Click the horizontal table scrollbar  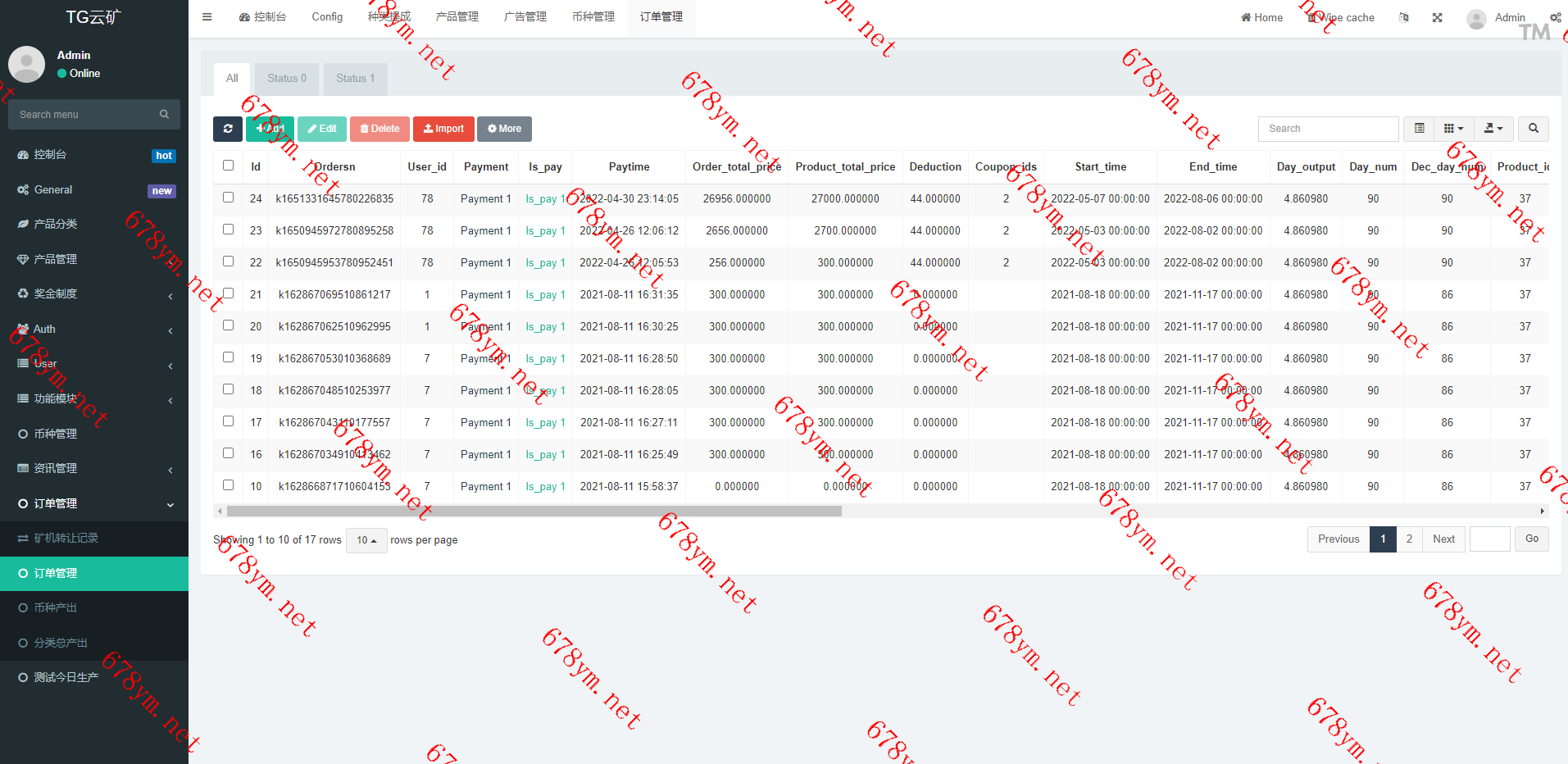534,512
